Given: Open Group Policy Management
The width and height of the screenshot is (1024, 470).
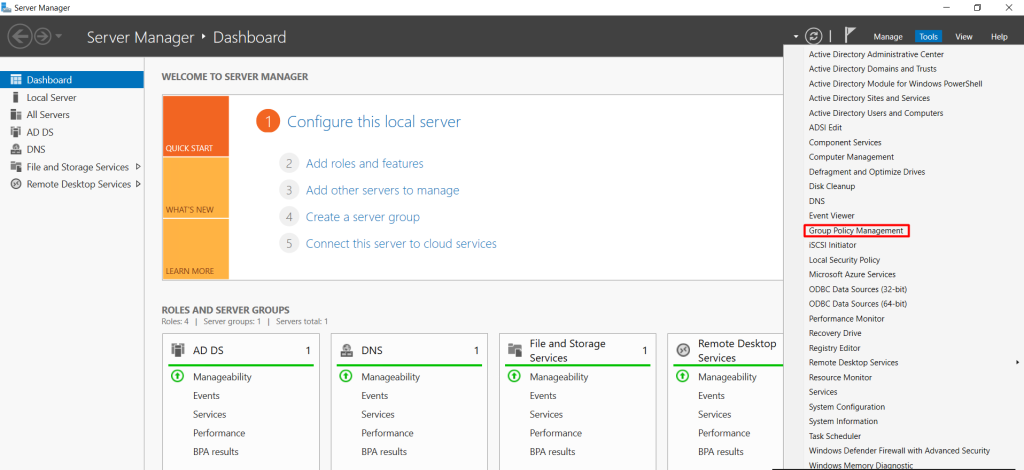Looking at the screenshot, I should (856, 230).
